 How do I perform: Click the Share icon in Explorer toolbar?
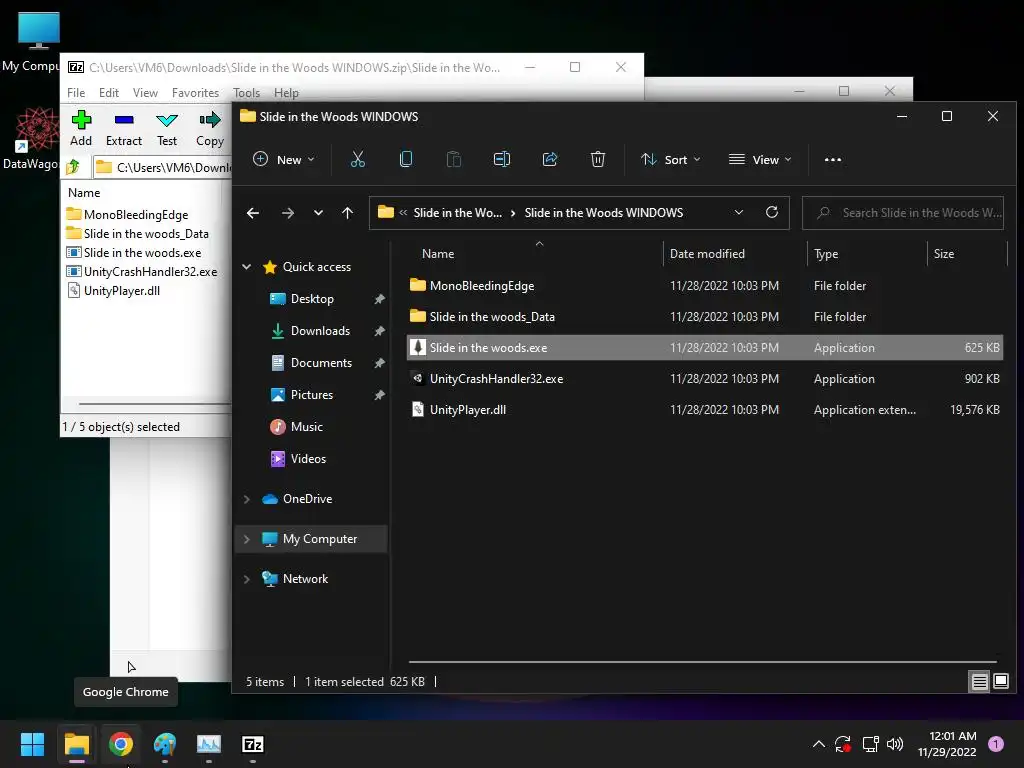coord(550,159)
